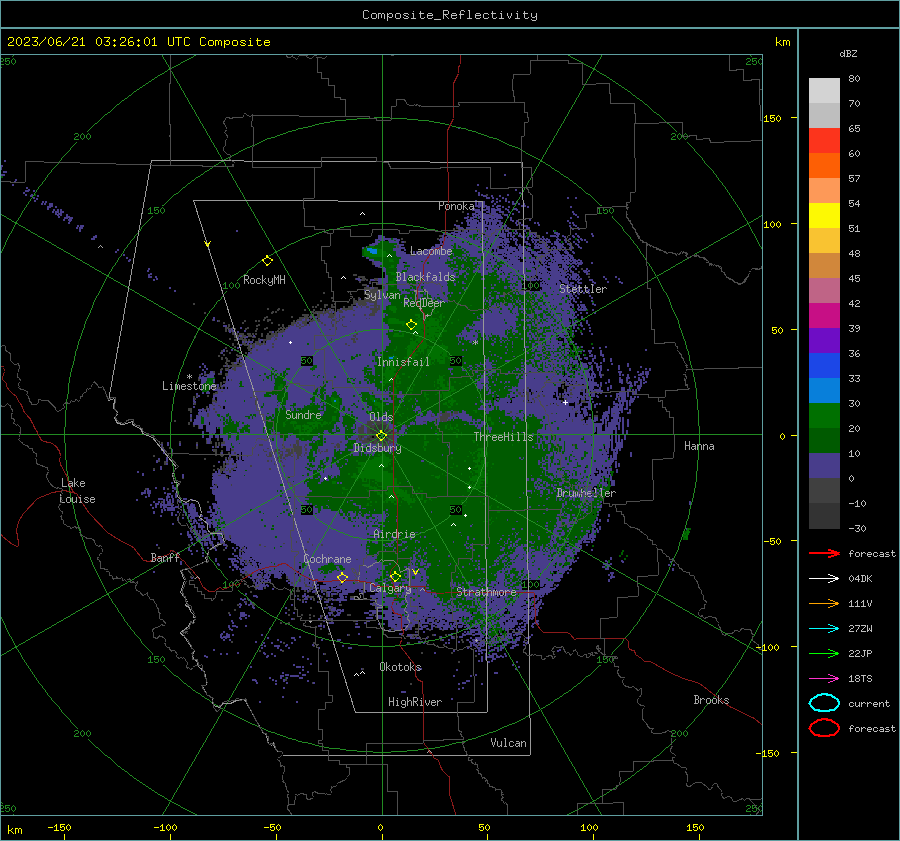The image size is (900, 841).
Task: Select the yellow diamond marker below RedDeer
Action: (411, 325)
